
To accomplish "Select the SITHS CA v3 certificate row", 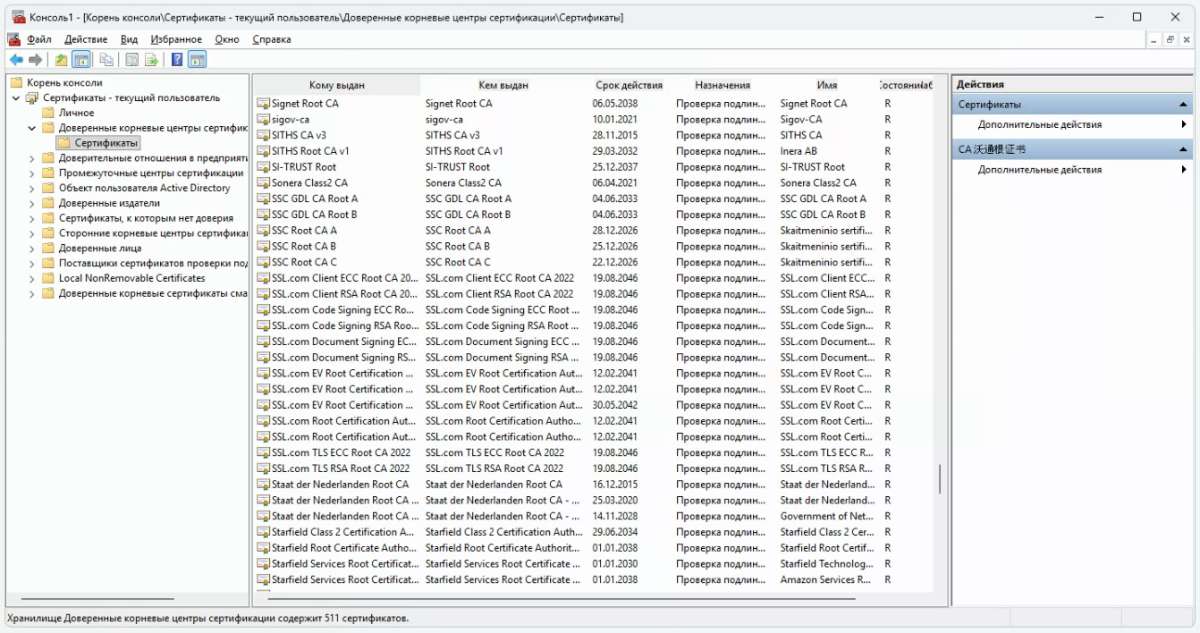I will pyautogui.click(x=594, y=135).
